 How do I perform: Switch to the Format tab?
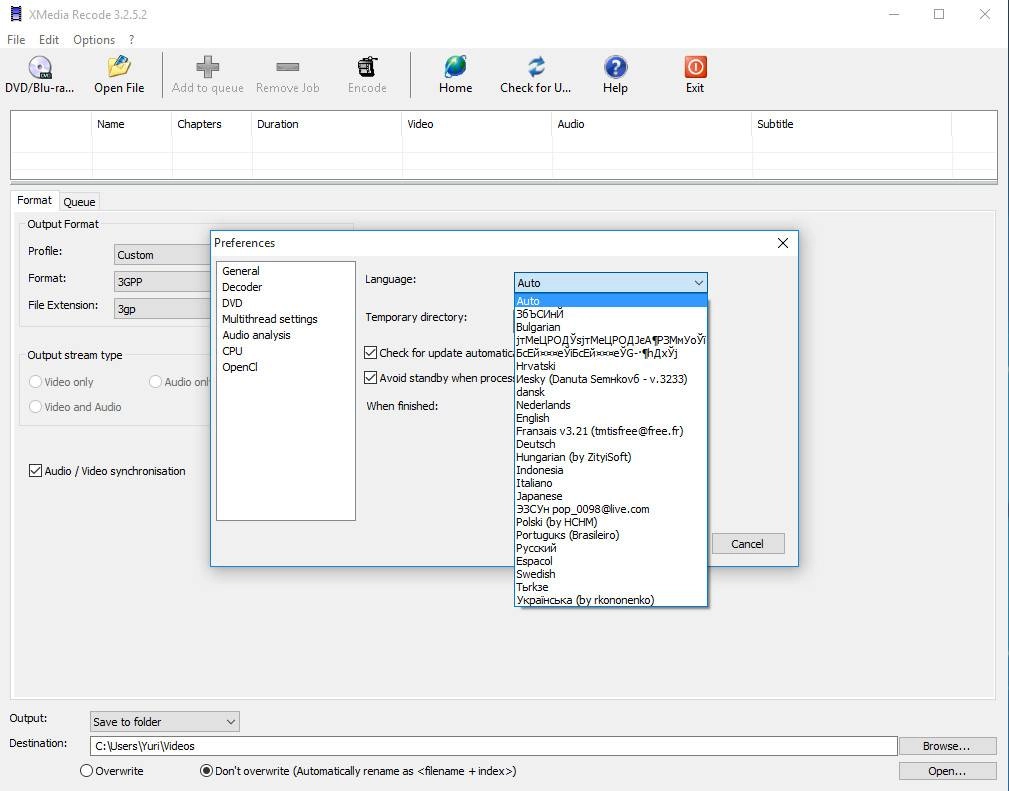pyautogui.click(x=34, y=200)
